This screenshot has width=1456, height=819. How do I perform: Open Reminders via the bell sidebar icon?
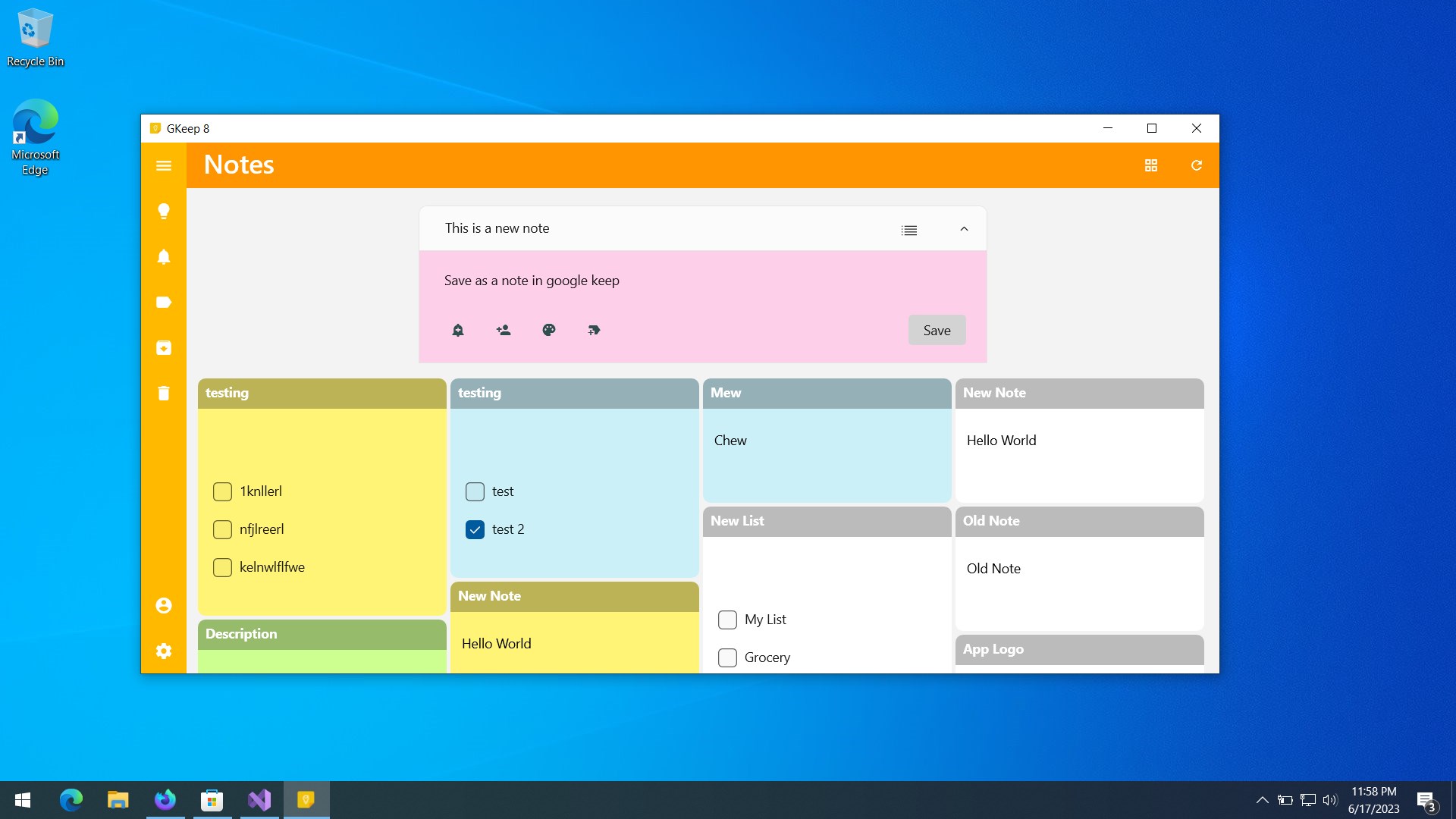point(164,256)
